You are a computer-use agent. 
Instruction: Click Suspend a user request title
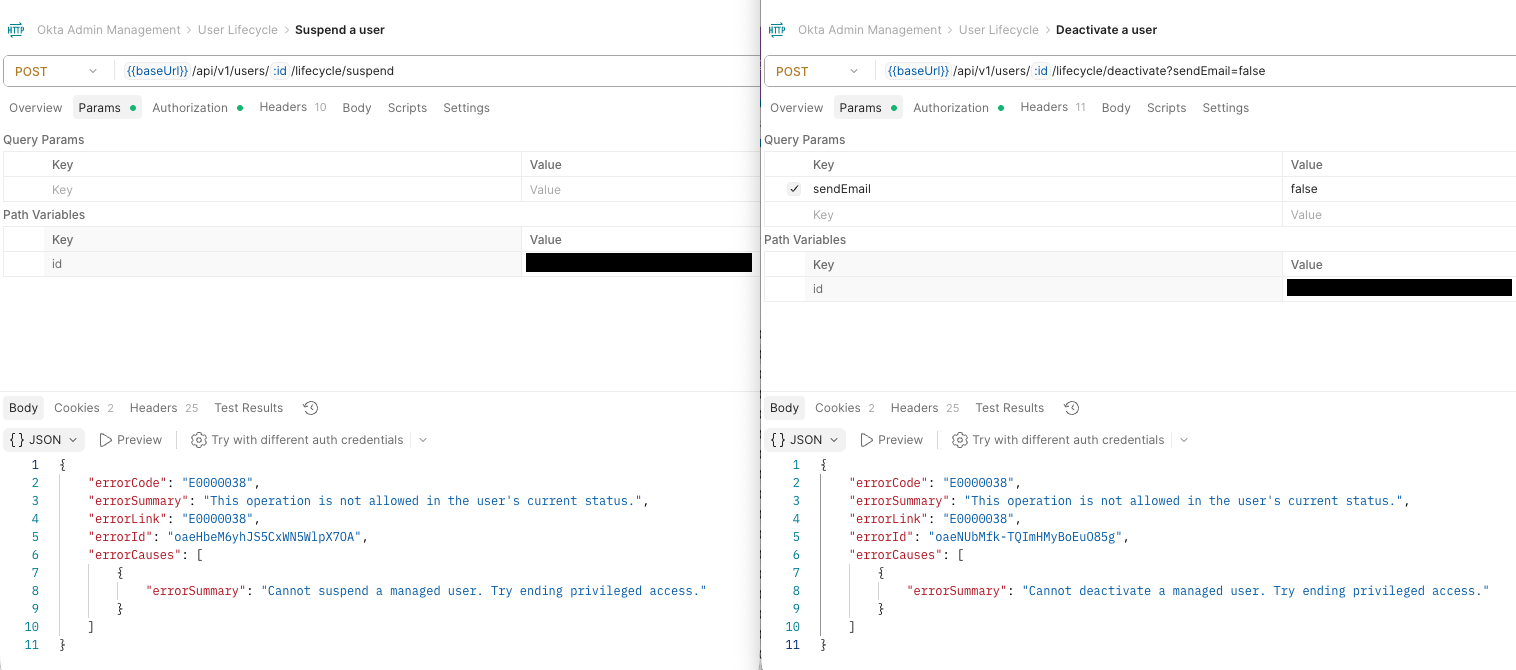point(340,30)
